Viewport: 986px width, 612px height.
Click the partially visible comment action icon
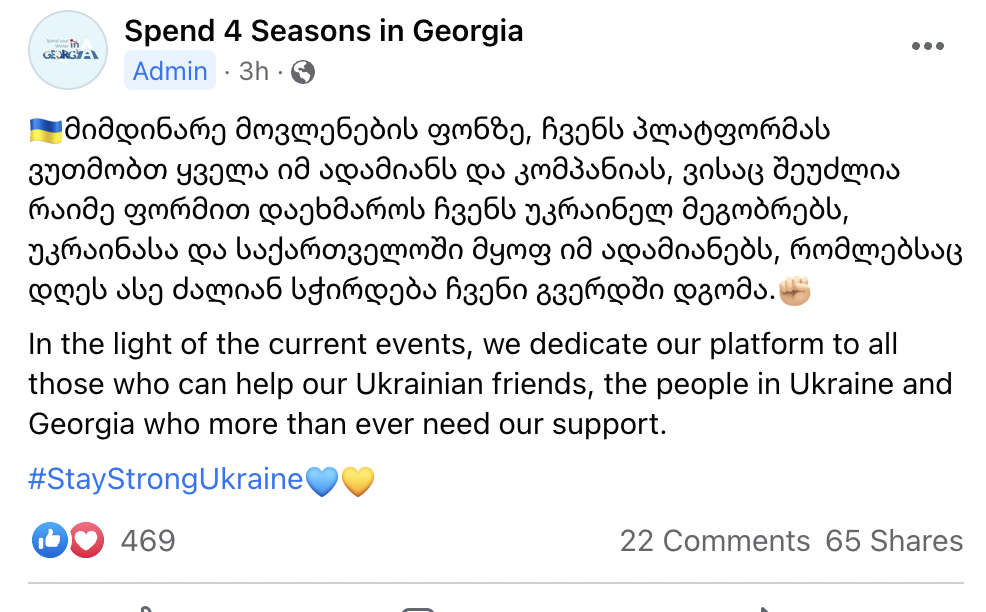point(418,606)
